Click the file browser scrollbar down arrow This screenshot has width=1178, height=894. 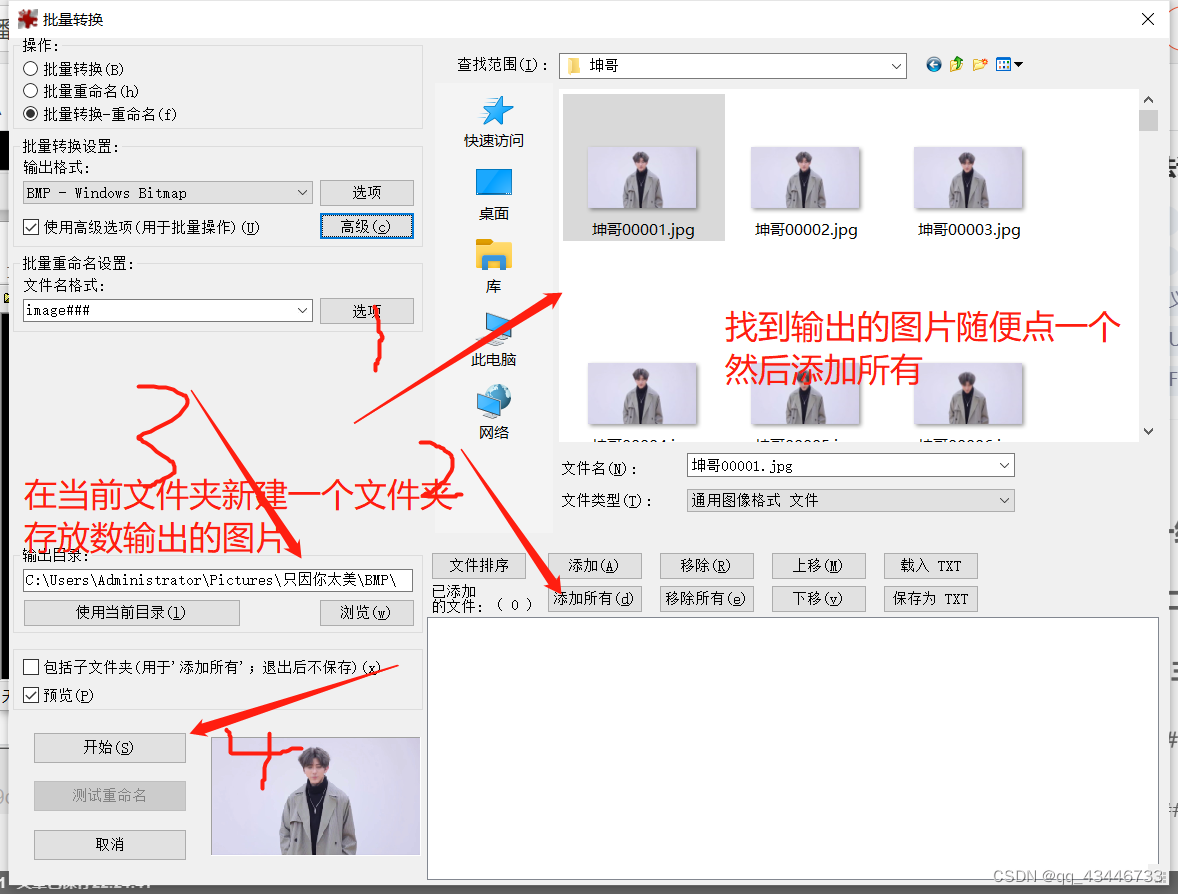pyautogui.click(x=1148, y=431)
